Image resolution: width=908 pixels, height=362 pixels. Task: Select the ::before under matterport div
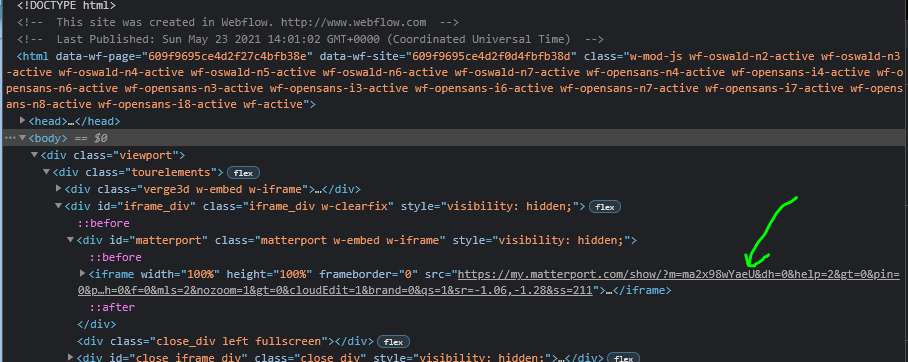pos(116,257)
